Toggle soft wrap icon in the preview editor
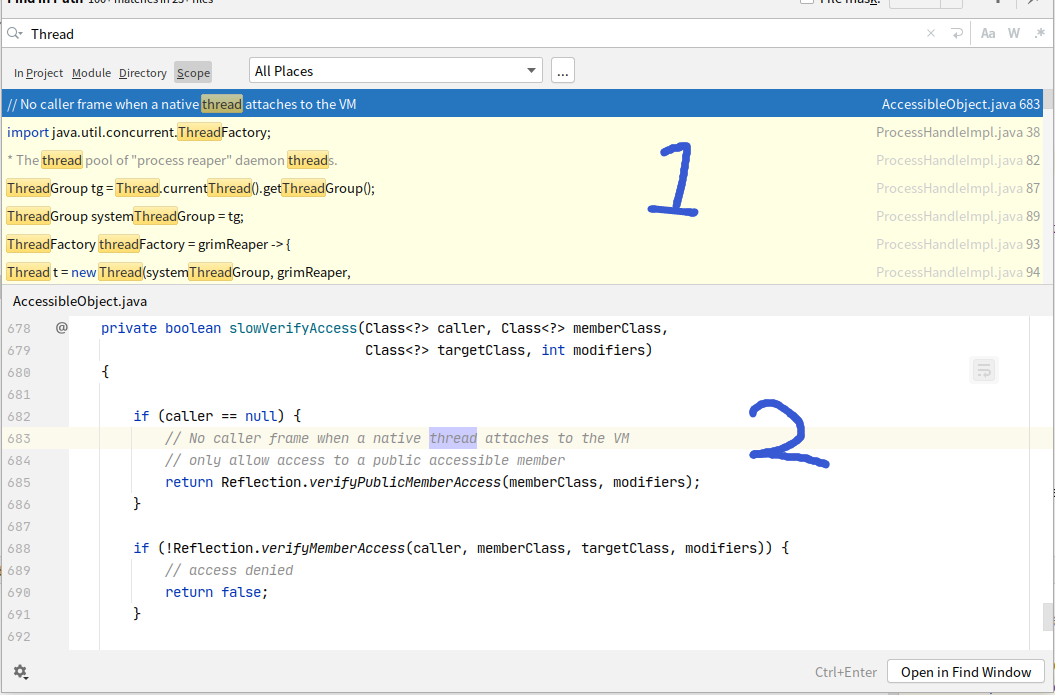Image resolution: width=1055 pixels, height=695 pixels. point(984,370)
